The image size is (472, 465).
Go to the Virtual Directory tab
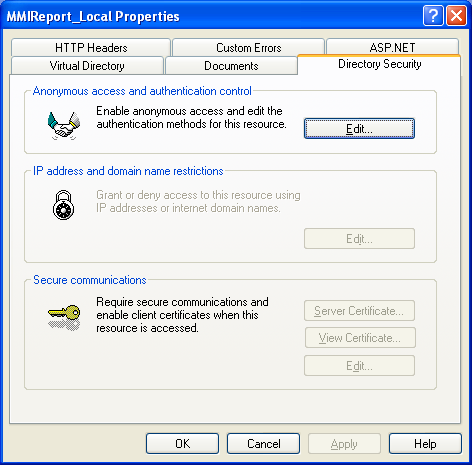(x=87, y=65)
